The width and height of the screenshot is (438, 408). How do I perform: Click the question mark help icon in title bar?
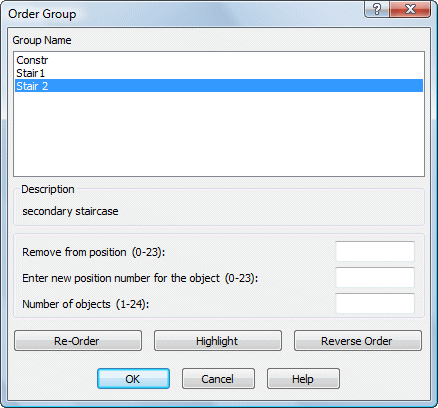point(377,9)
